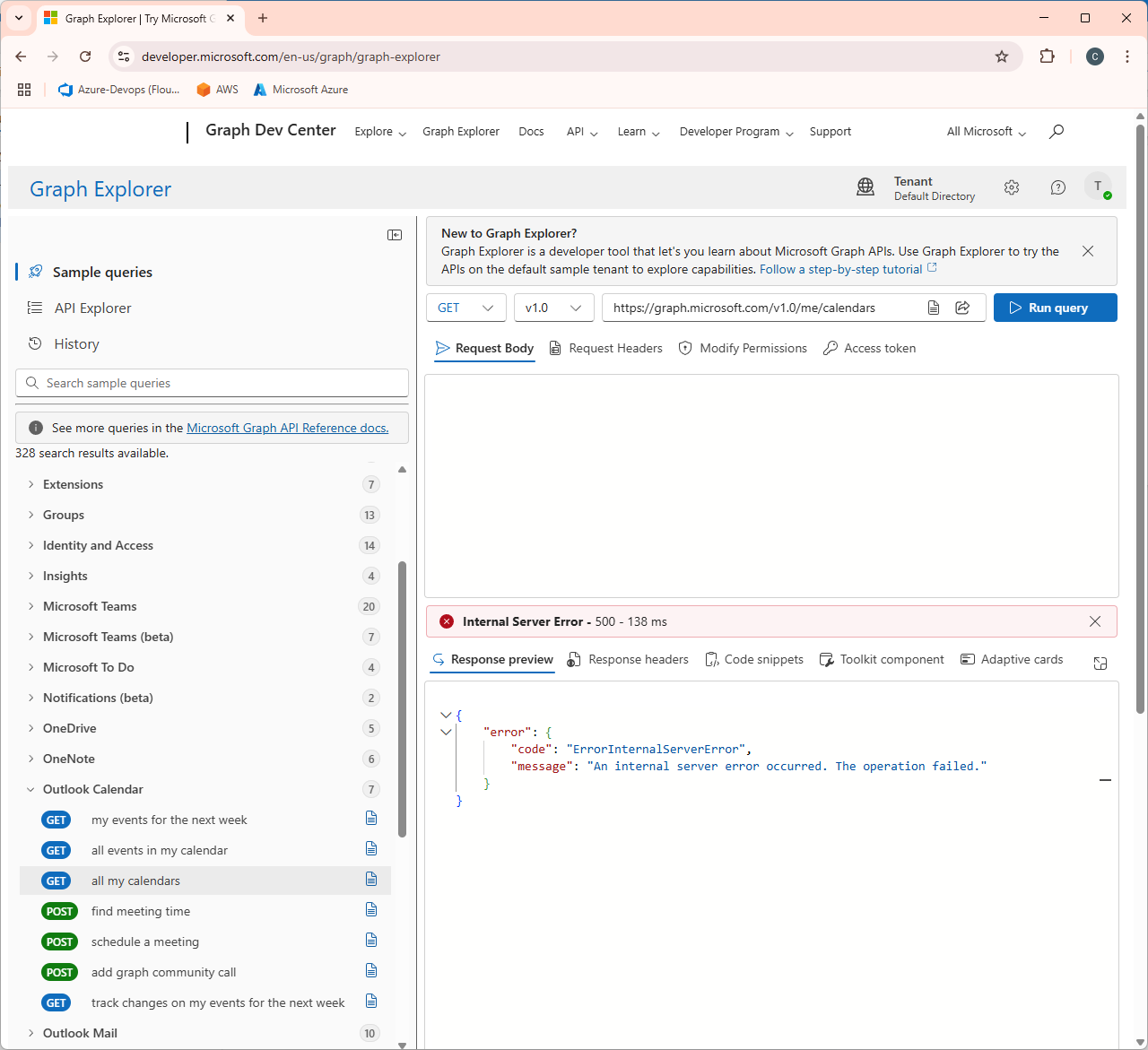Open Microsoft Graph API Reference docs link
This screenshot has width=1148, height=1050.
(x=288, y=428)
